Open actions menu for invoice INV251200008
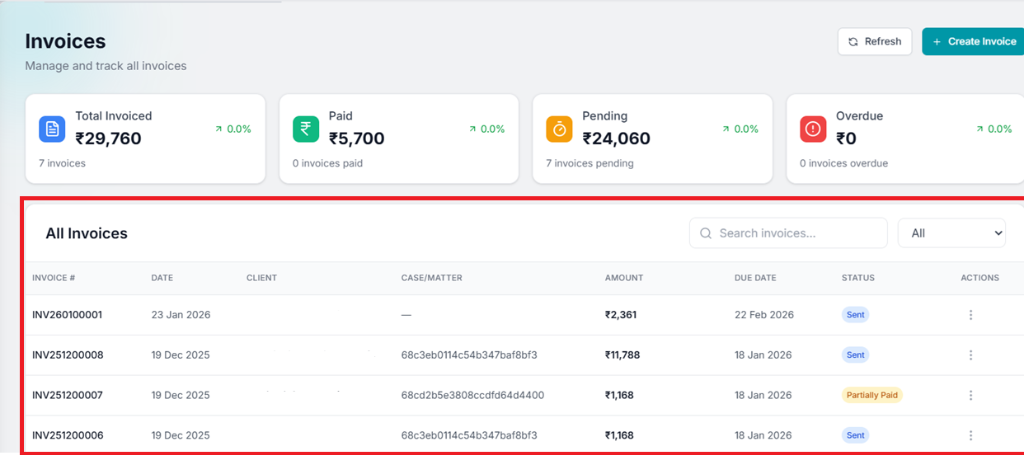The height and width of the screenshot is (455, 1024). pos(970,355)
